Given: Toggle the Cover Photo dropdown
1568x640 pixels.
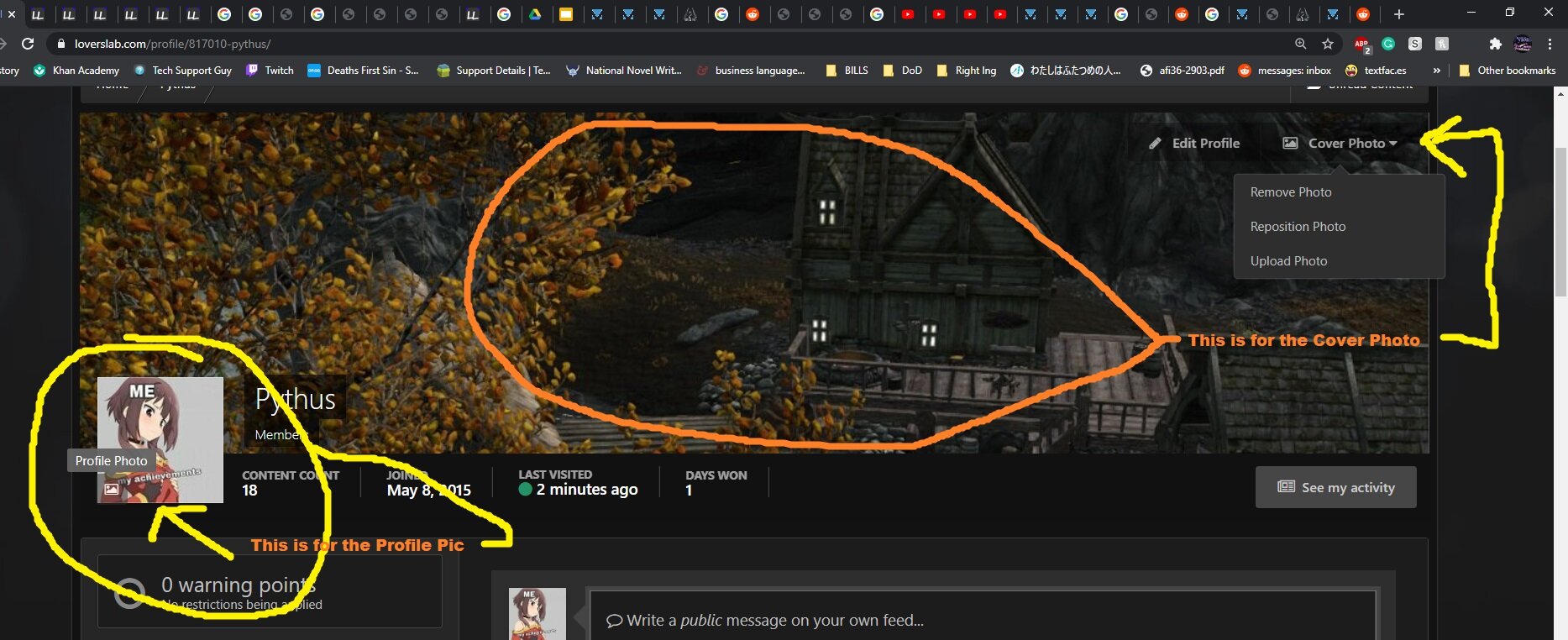Looking at the screenshot, I should 1340,144.
